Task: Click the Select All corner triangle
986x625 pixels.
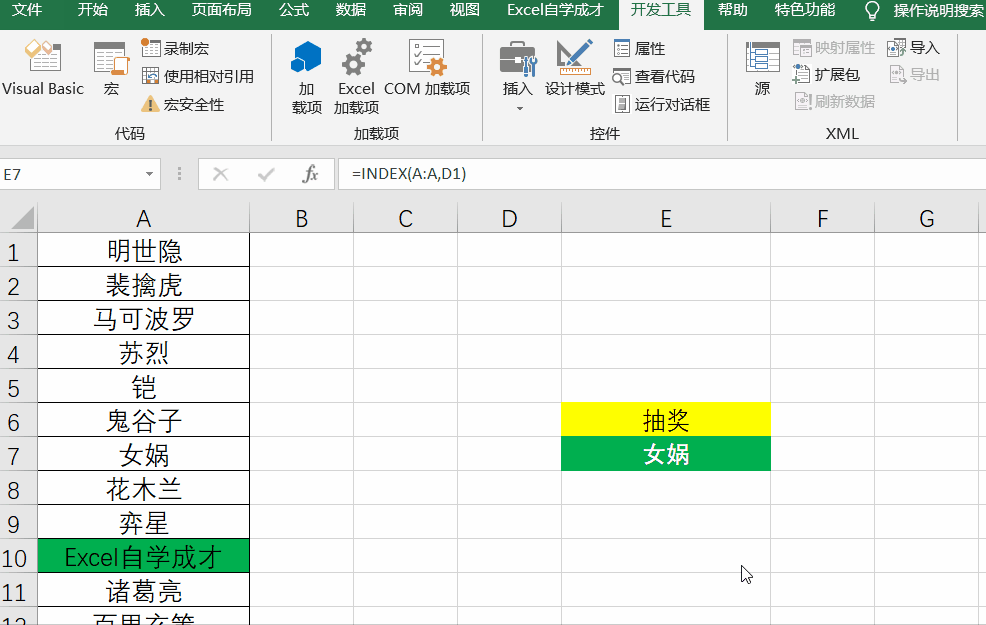Action: click(22, 218)
